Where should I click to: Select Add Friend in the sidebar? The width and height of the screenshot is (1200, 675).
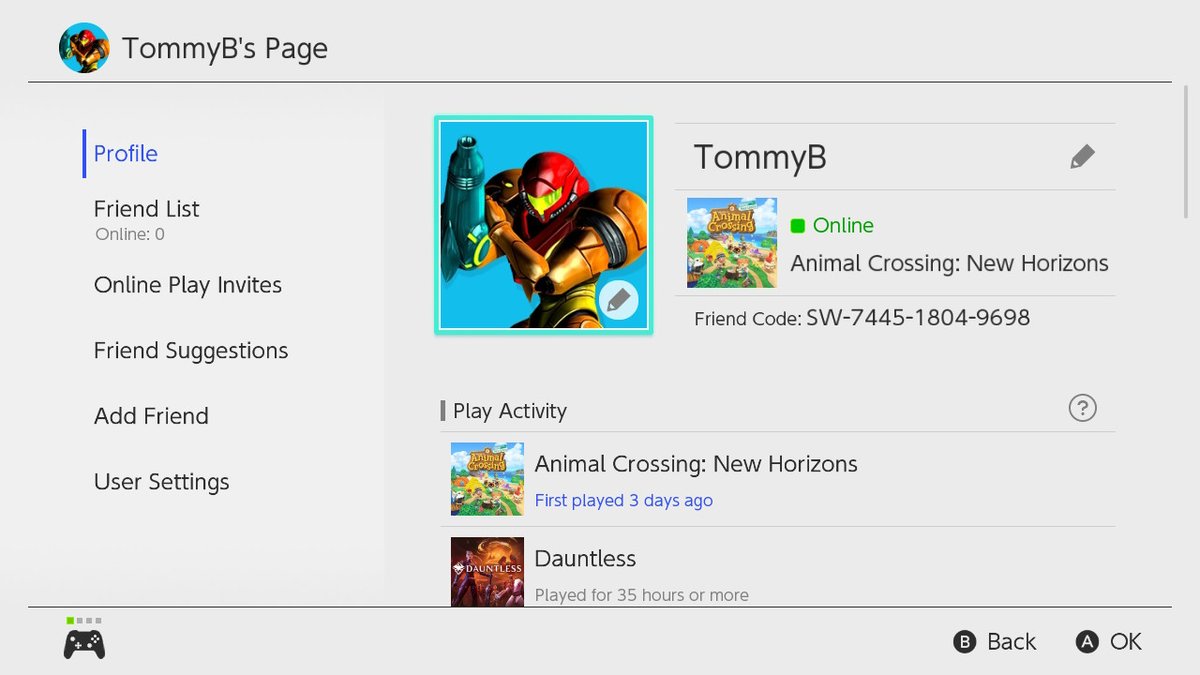[x=151, y=416]
